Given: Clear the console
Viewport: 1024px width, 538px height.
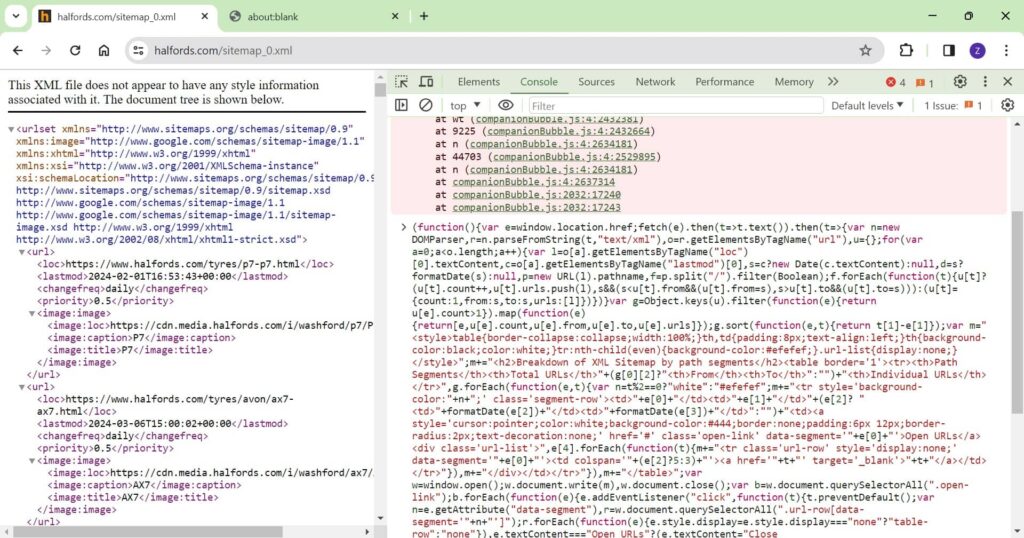Looking at the screenshot, I should click(426, 105).
